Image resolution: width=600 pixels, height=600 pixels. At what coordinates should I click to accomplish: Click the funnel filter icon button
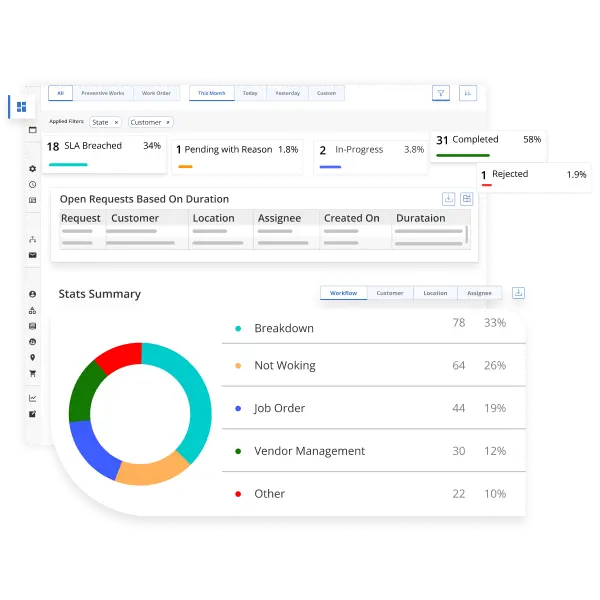click(x=441, y=93)
